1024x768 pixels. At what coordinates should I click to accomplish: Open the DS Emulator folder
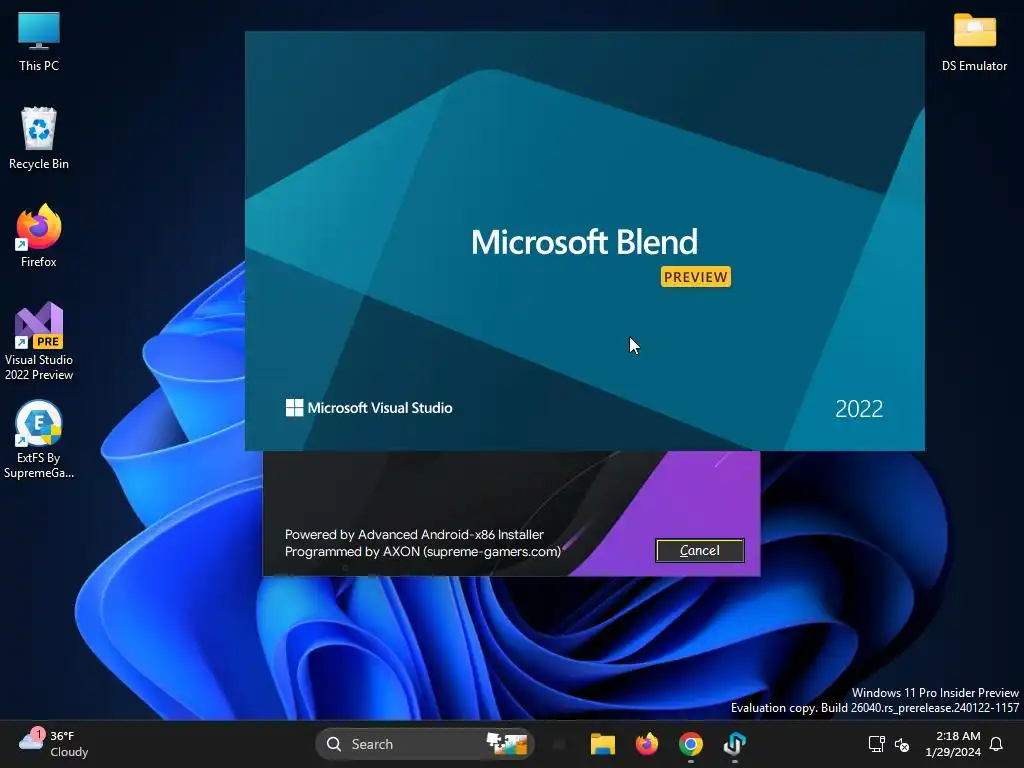coord(974,41)
